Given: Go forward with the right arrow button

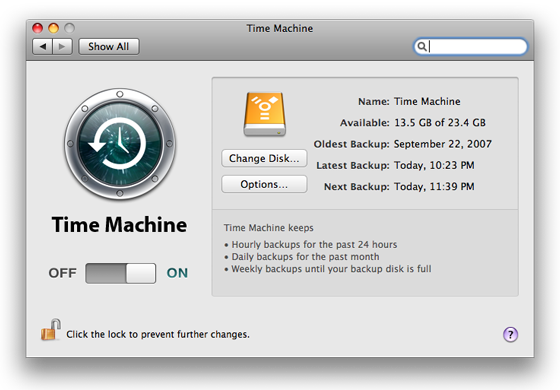Looking at the screenshot, I should (62, 46).
